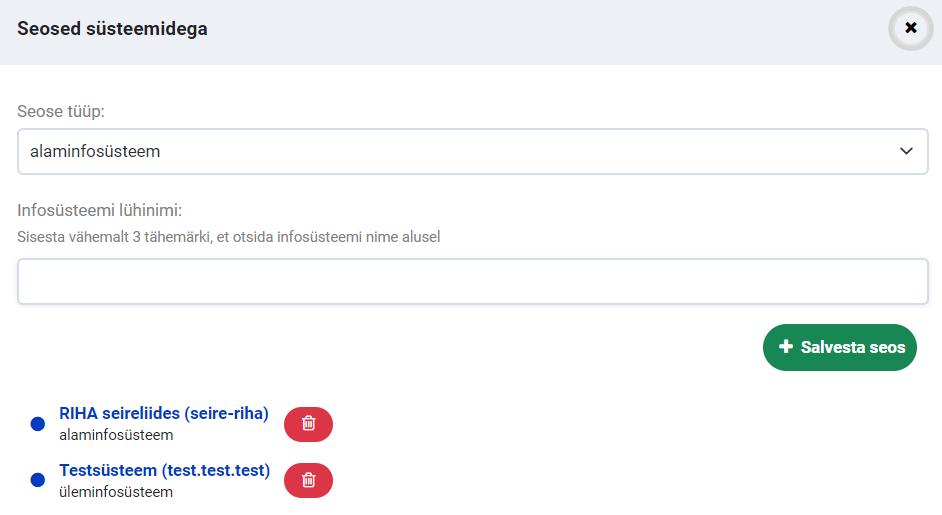Focus the Infosüsteemi lühinimi search field
The width and height of the screenshot is (942, 515).
(472, 281)
